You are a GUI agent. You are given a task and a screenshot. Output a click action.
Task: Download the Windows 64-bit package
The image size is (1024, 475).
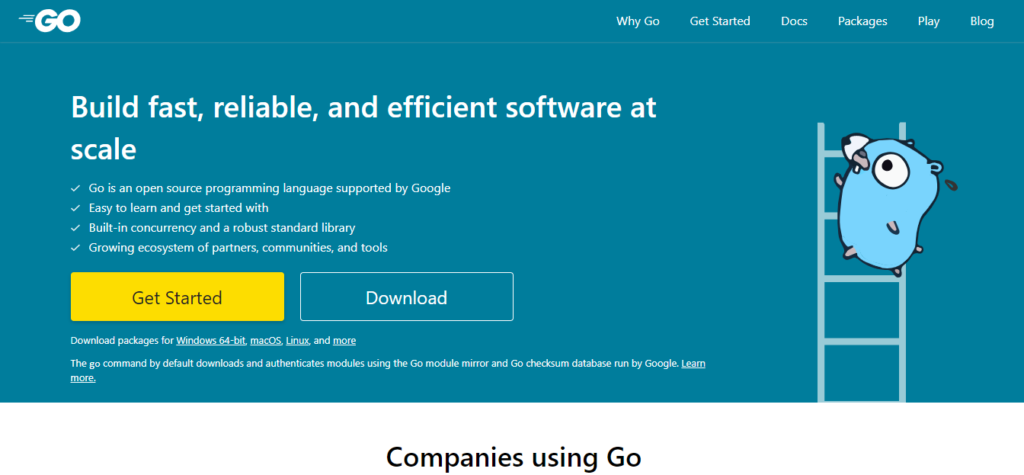tap(210, 340)
